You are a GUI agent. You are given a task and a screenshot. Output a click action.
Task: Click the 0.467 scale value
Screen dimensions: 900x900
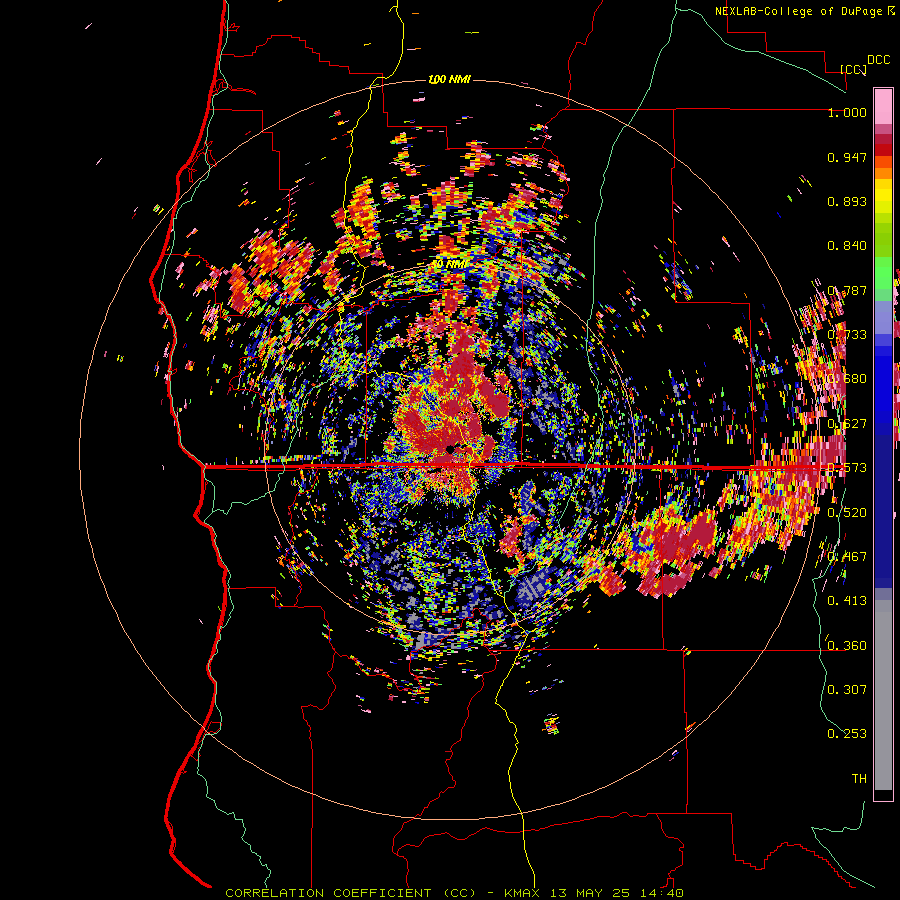tap(847, 557)
